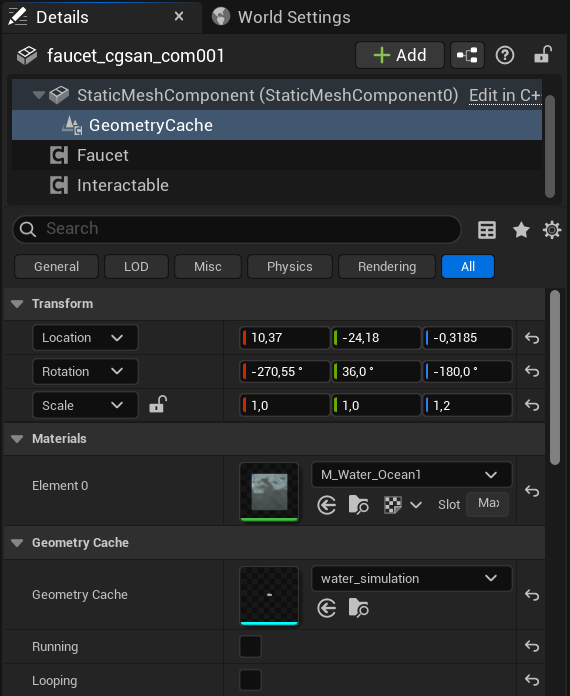Reset Looping to default
This screenshot has width=570, height=696.
click(532, 680)
